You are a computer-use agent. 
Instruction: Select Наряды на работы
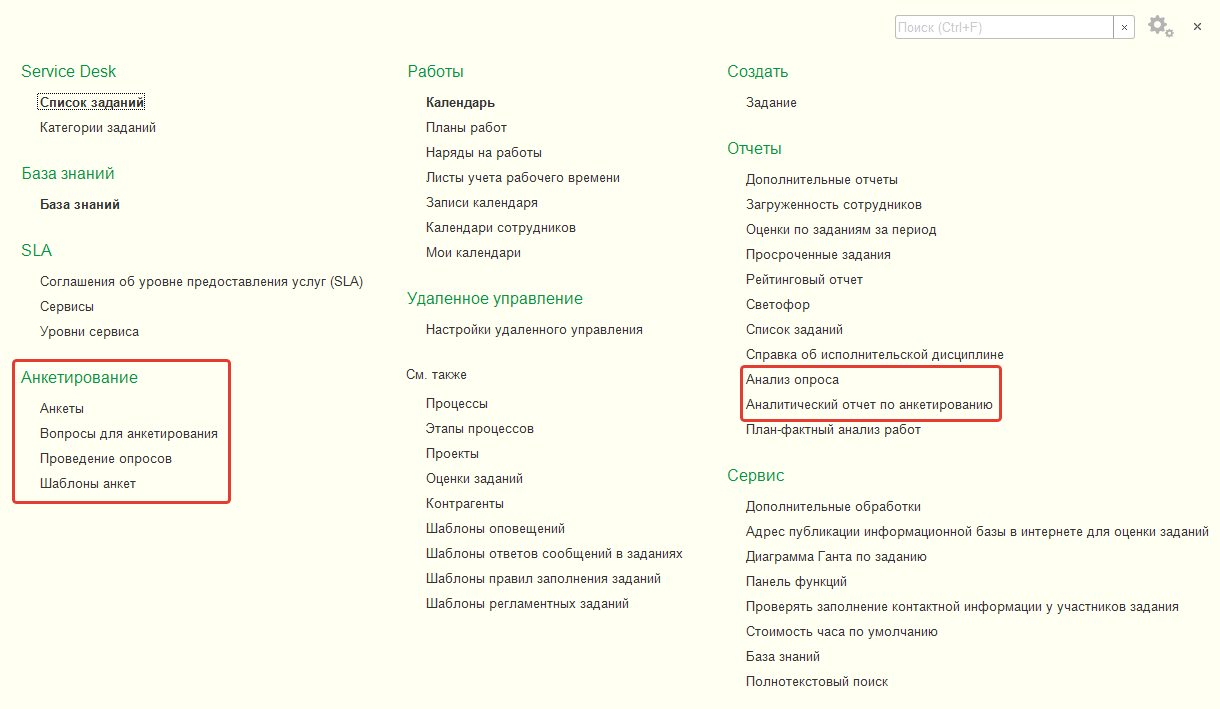pos(484,153)
